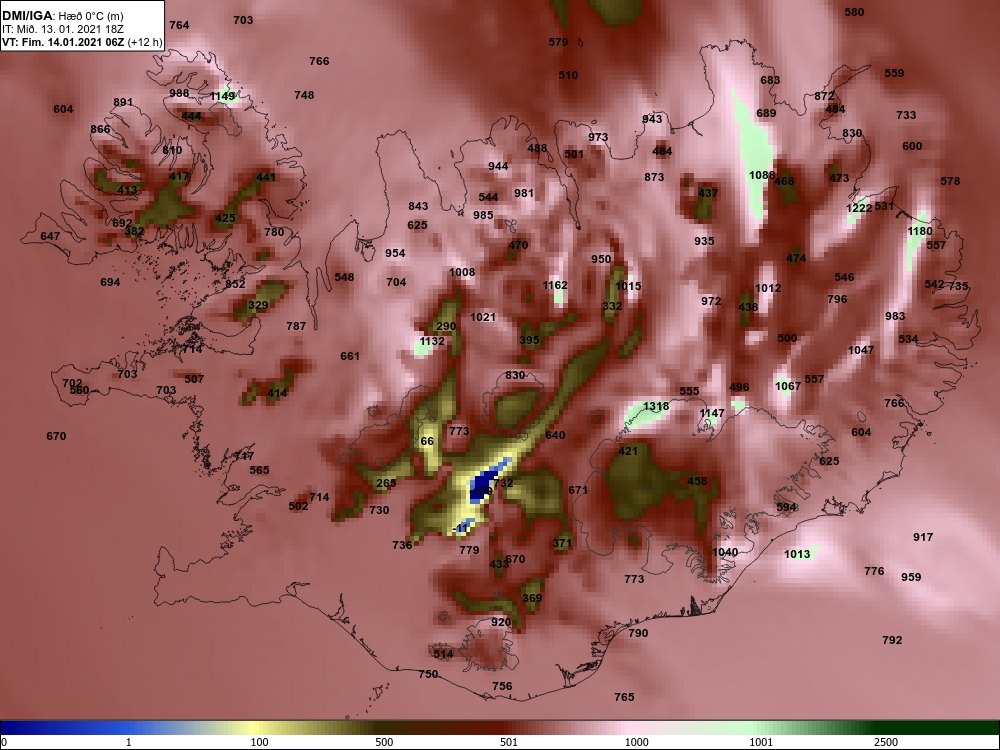This screenshot has height=750, width=1000.
Task: Click the 100 label on the color scale
Action: point(260,742)
